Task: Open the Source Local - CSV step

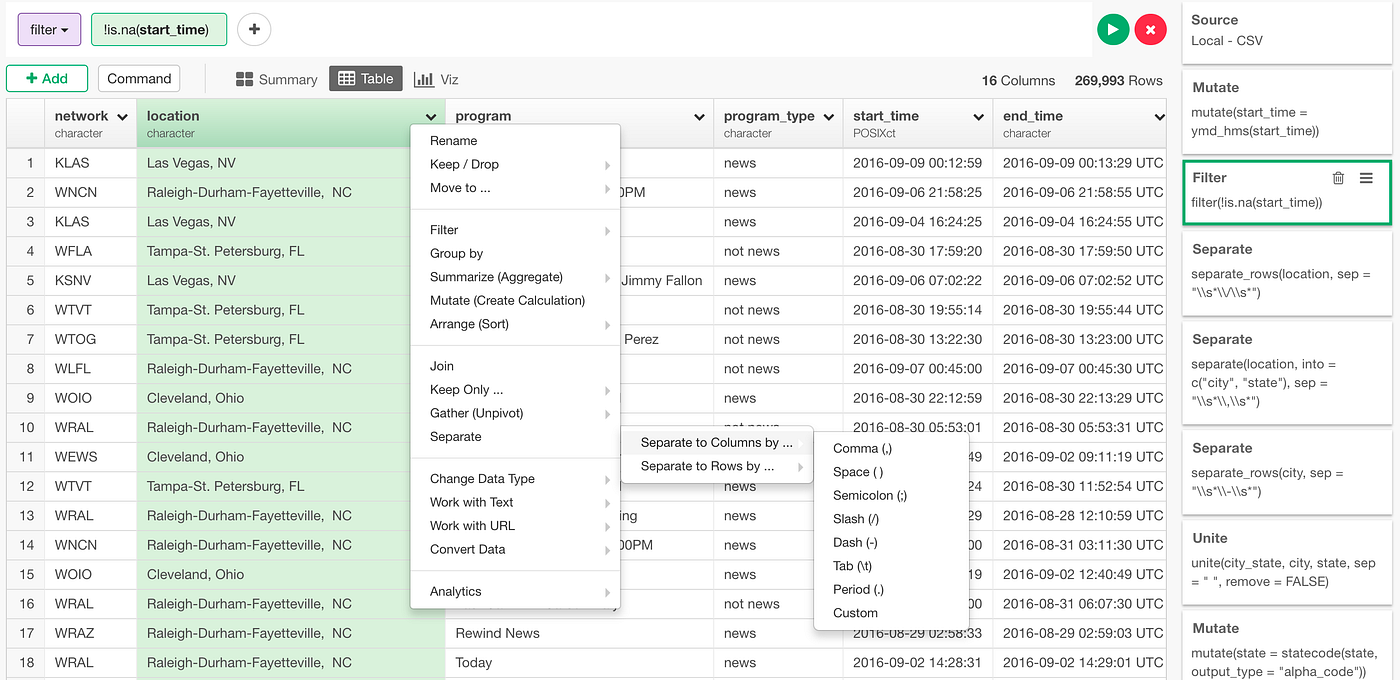Action: (x=1287, y=30)
